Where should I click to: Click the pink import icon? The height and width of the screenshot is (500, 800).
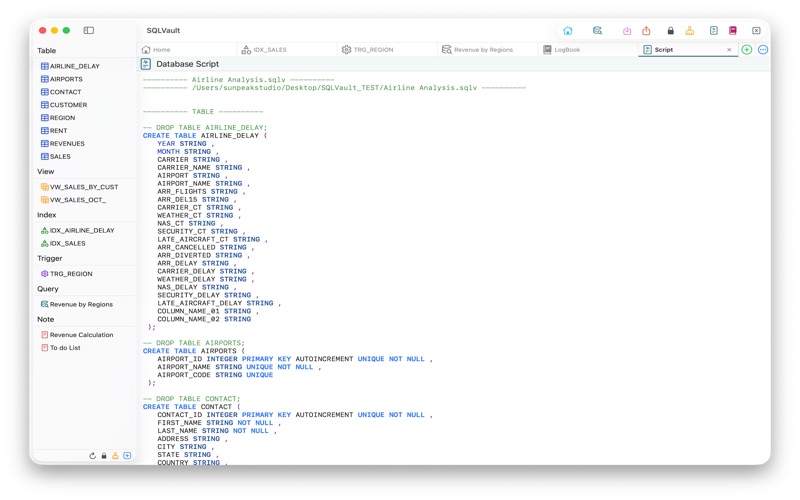(627, 31)
